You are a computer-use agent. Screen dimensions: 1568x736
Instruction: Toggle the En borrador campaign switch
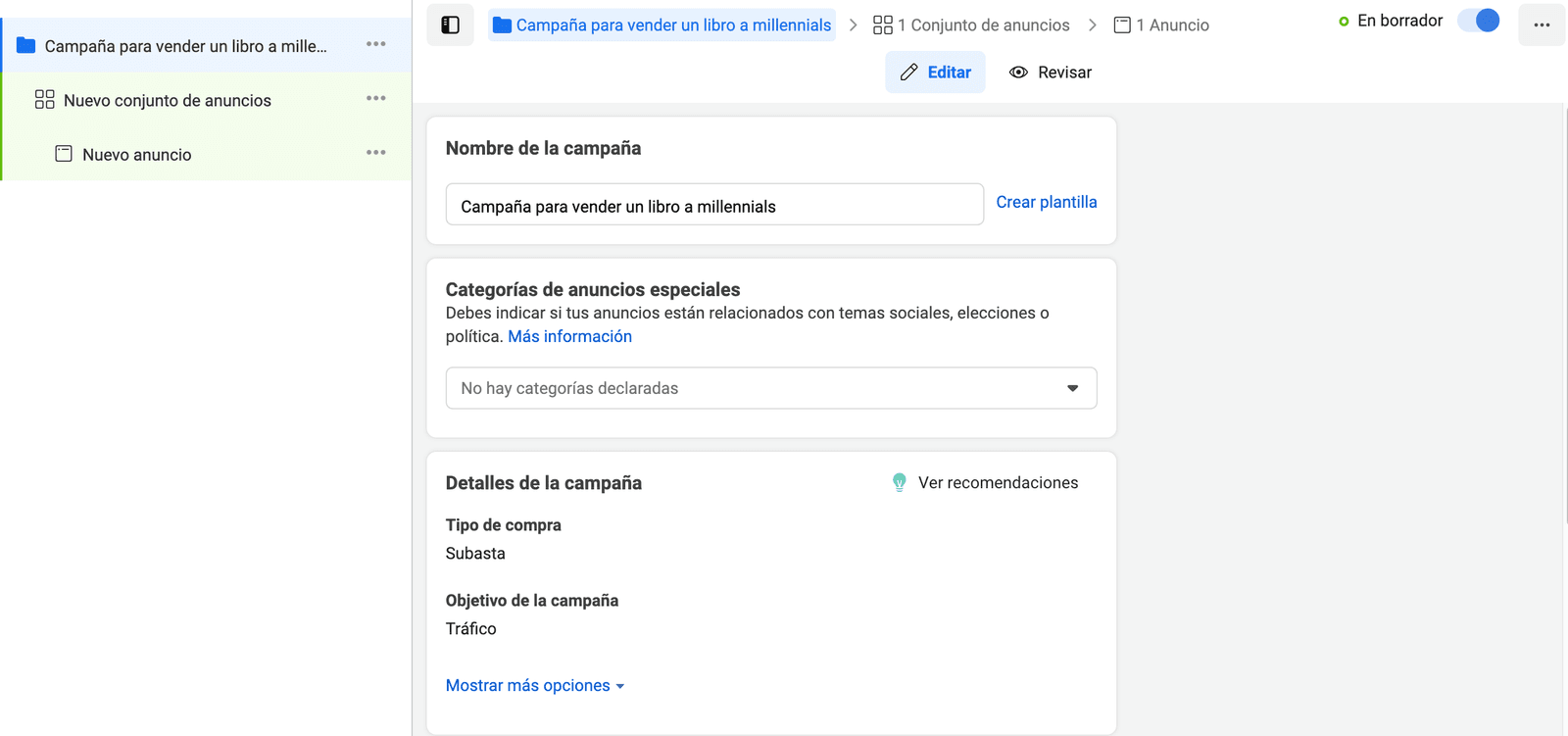coord(1479,21)
